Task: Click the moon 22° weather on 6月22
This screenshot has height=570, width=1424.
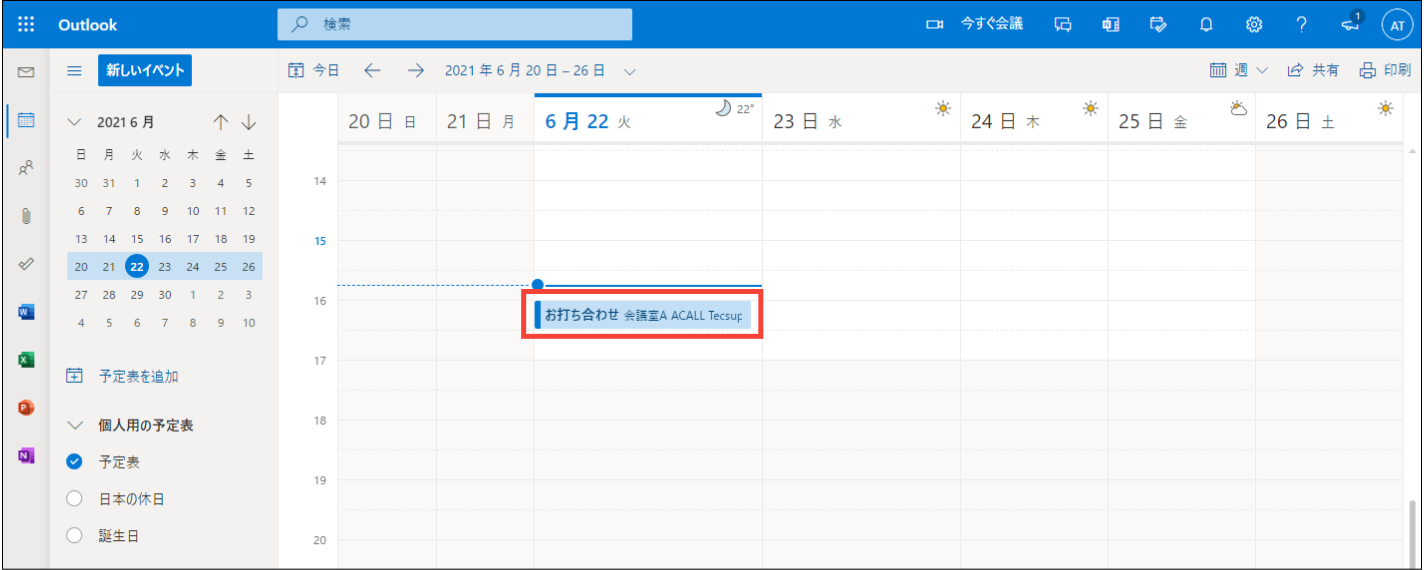Action: 735,108
